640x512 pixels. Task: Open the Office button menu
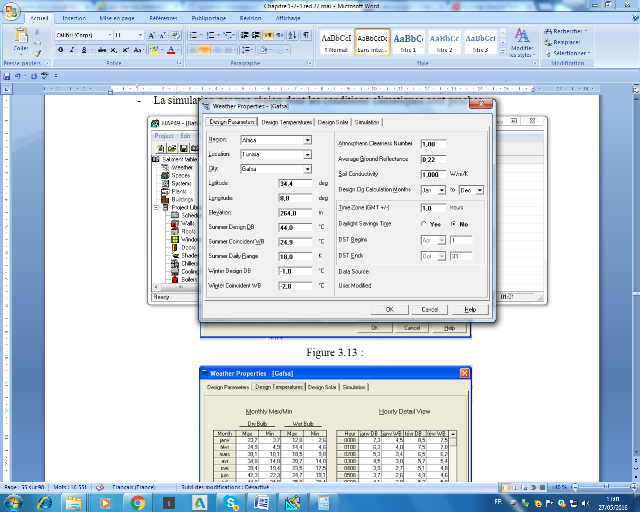tap(11, 11)
